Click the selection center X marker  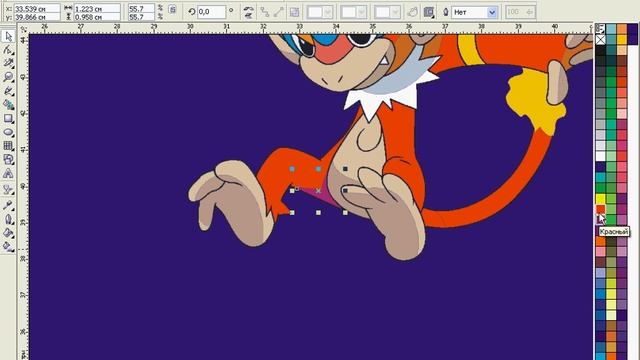318,191
